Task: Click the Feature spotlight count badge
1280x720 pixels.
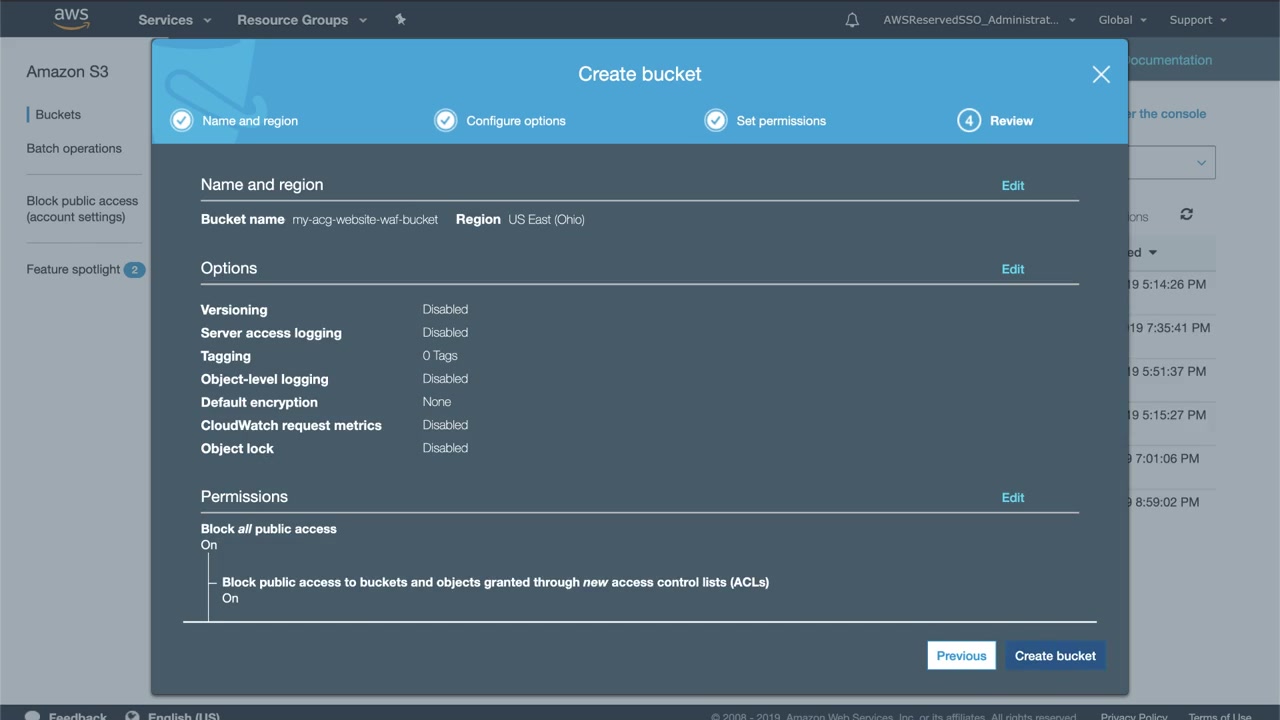Action: pyautogui.click(x=134, y=270)
